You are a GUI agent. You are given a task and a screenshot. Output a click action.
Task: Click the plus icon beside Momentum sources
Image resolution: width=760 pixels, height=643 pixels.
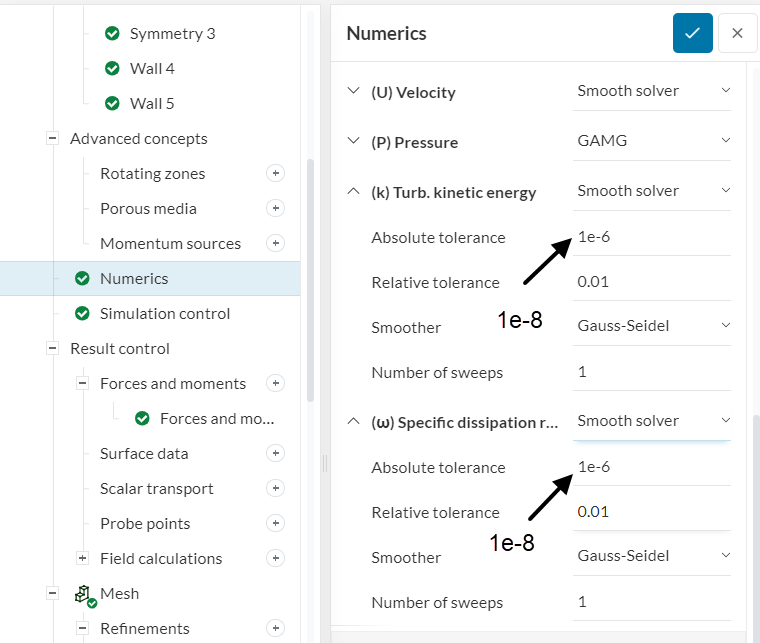coord(276,243)
